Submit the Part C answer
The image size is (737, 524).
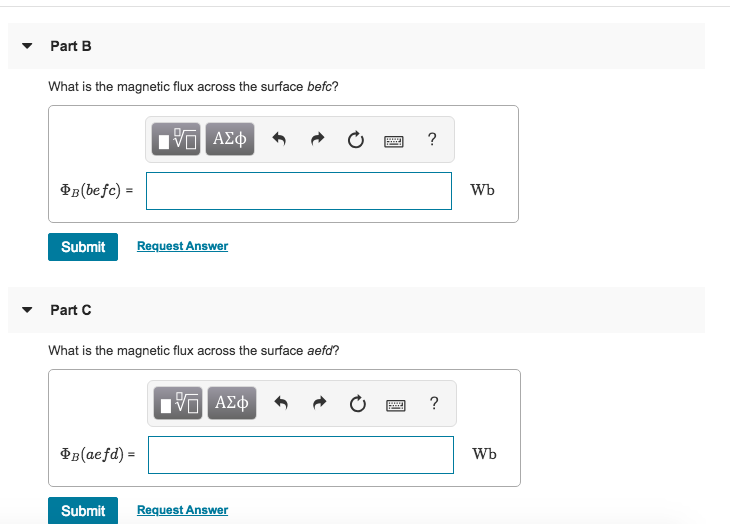pos(83,510)
